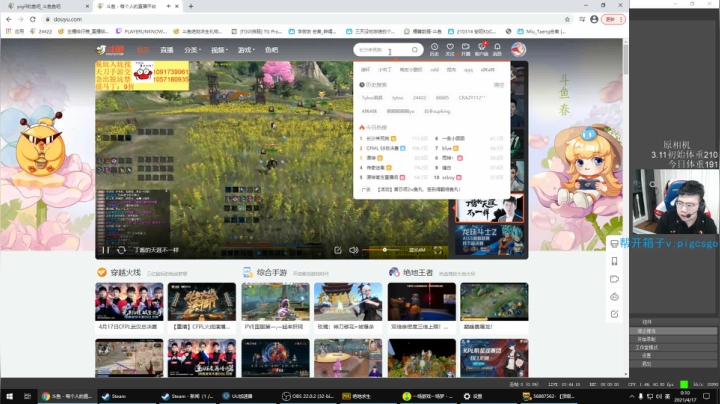Open hot search entry 一条小团团
The height and width of the screenshot is (404, 720).
(453, 138)
